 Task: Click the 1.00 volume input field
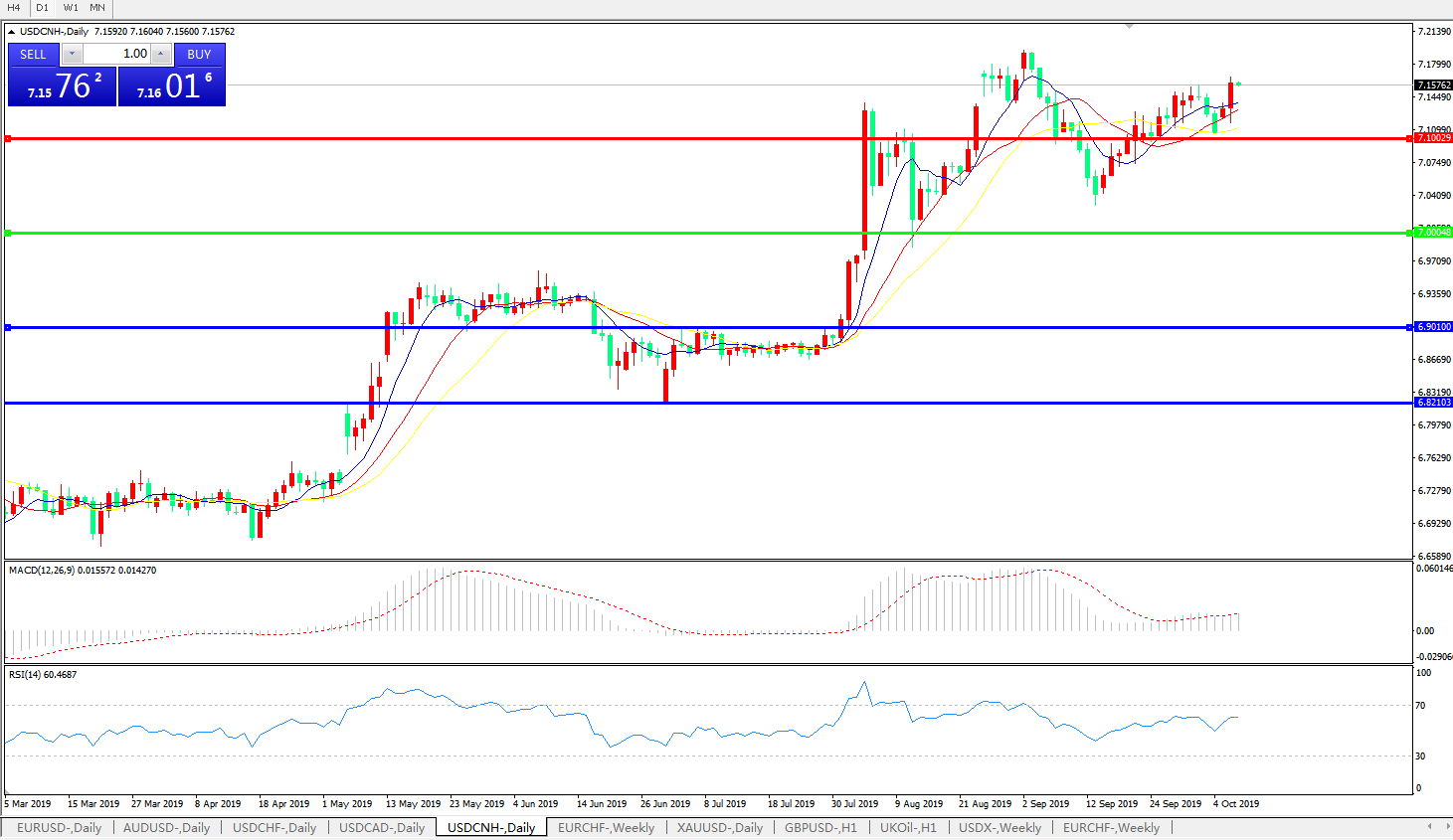pyautogui.click(x=117, y=54)
